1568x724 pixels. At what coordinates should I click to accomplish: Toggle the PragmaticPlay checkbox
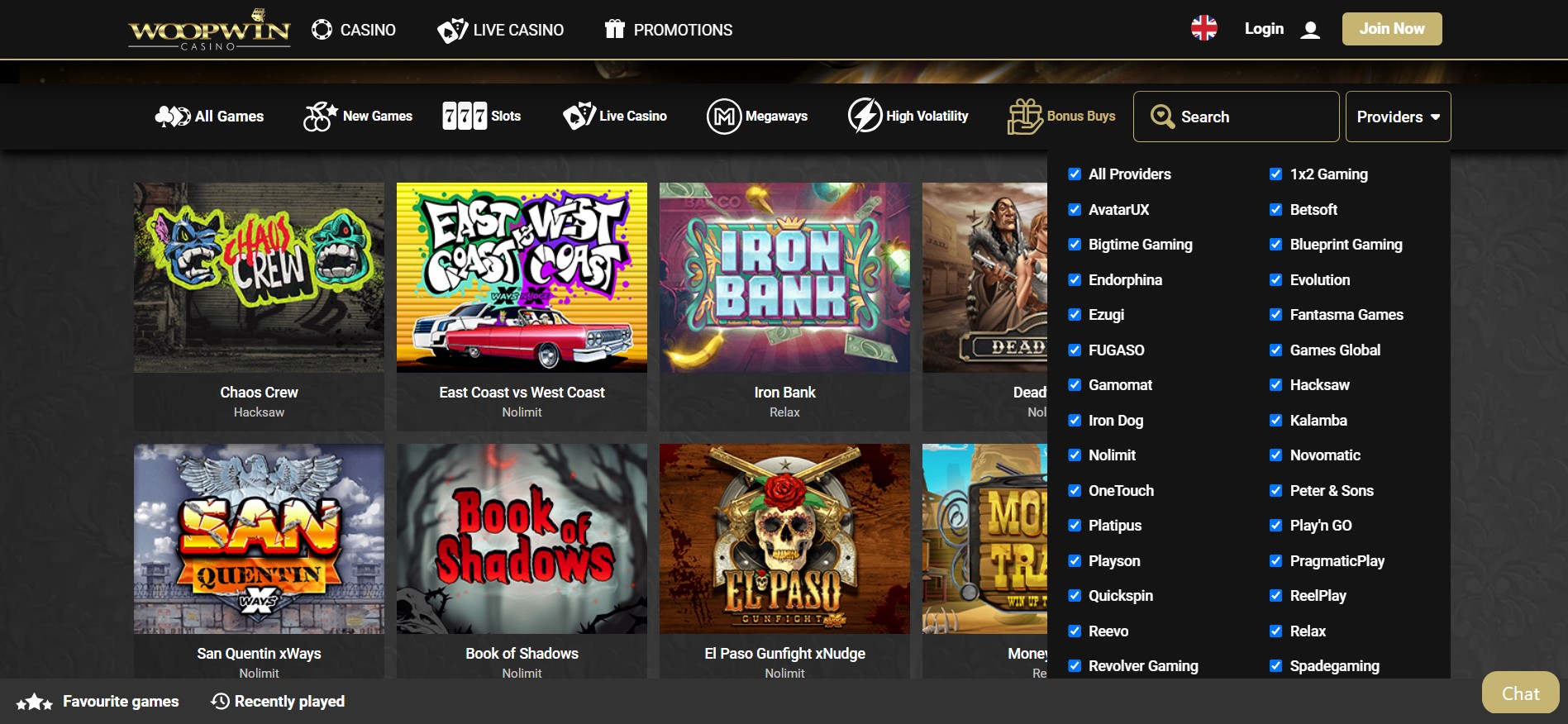[1276, 561]
